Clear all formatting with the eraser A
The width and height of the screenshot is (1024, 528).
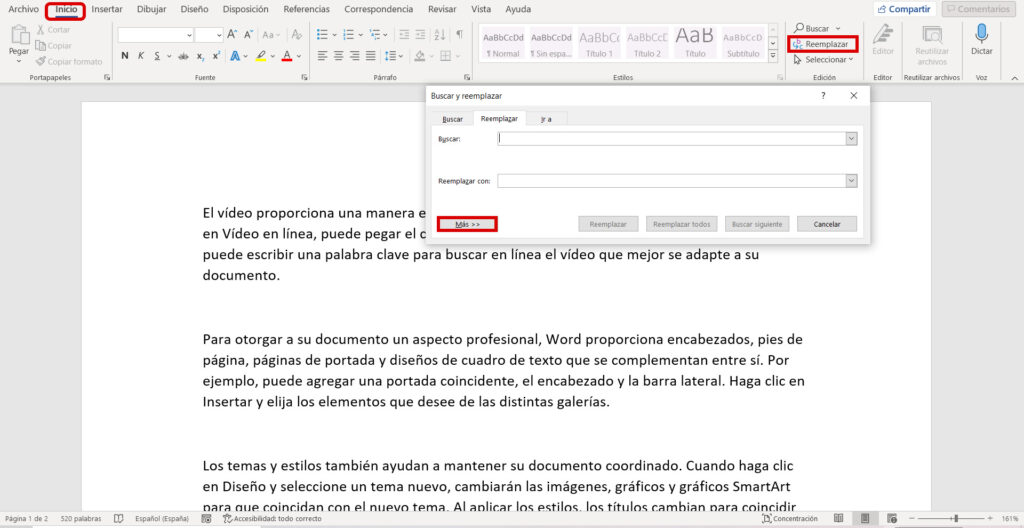[297, 35]
